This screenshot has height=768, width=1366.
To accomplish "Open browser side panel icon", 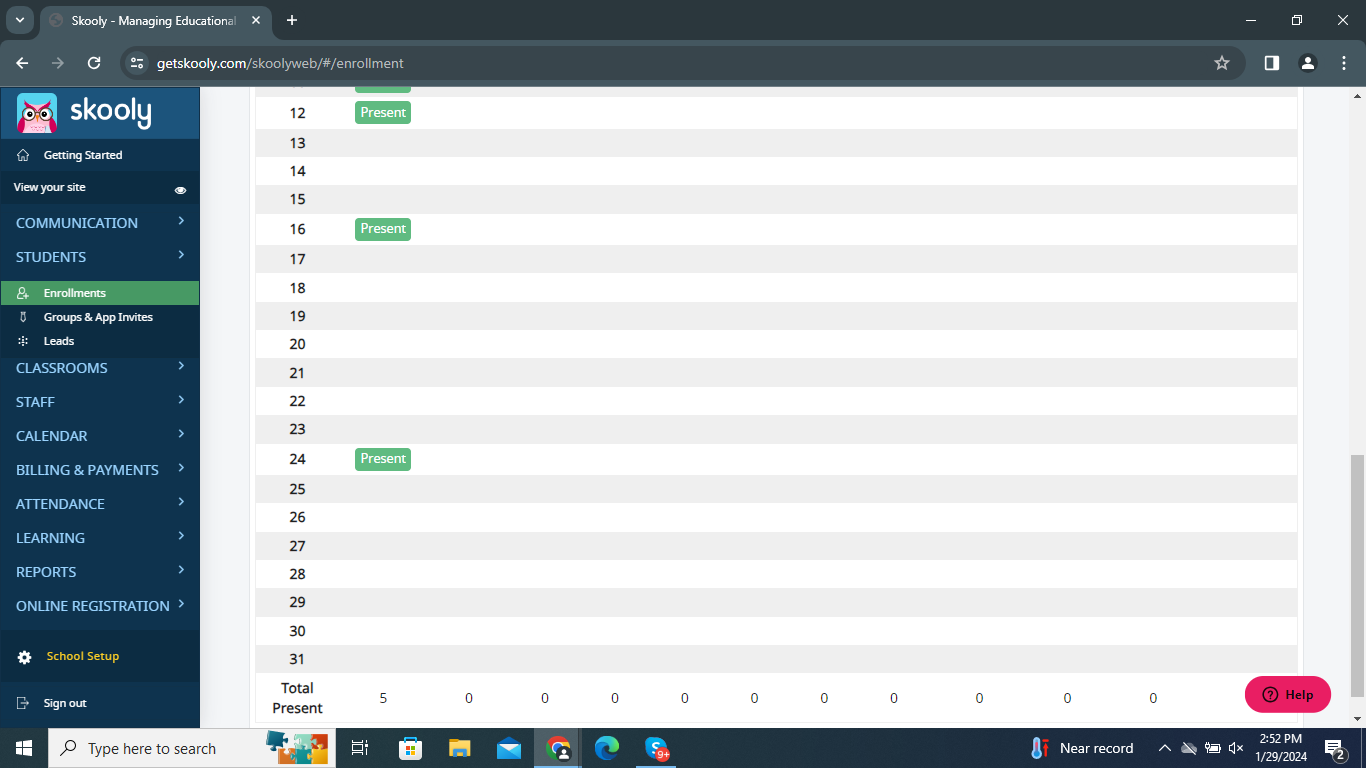I will click(x=1272, y=63).
